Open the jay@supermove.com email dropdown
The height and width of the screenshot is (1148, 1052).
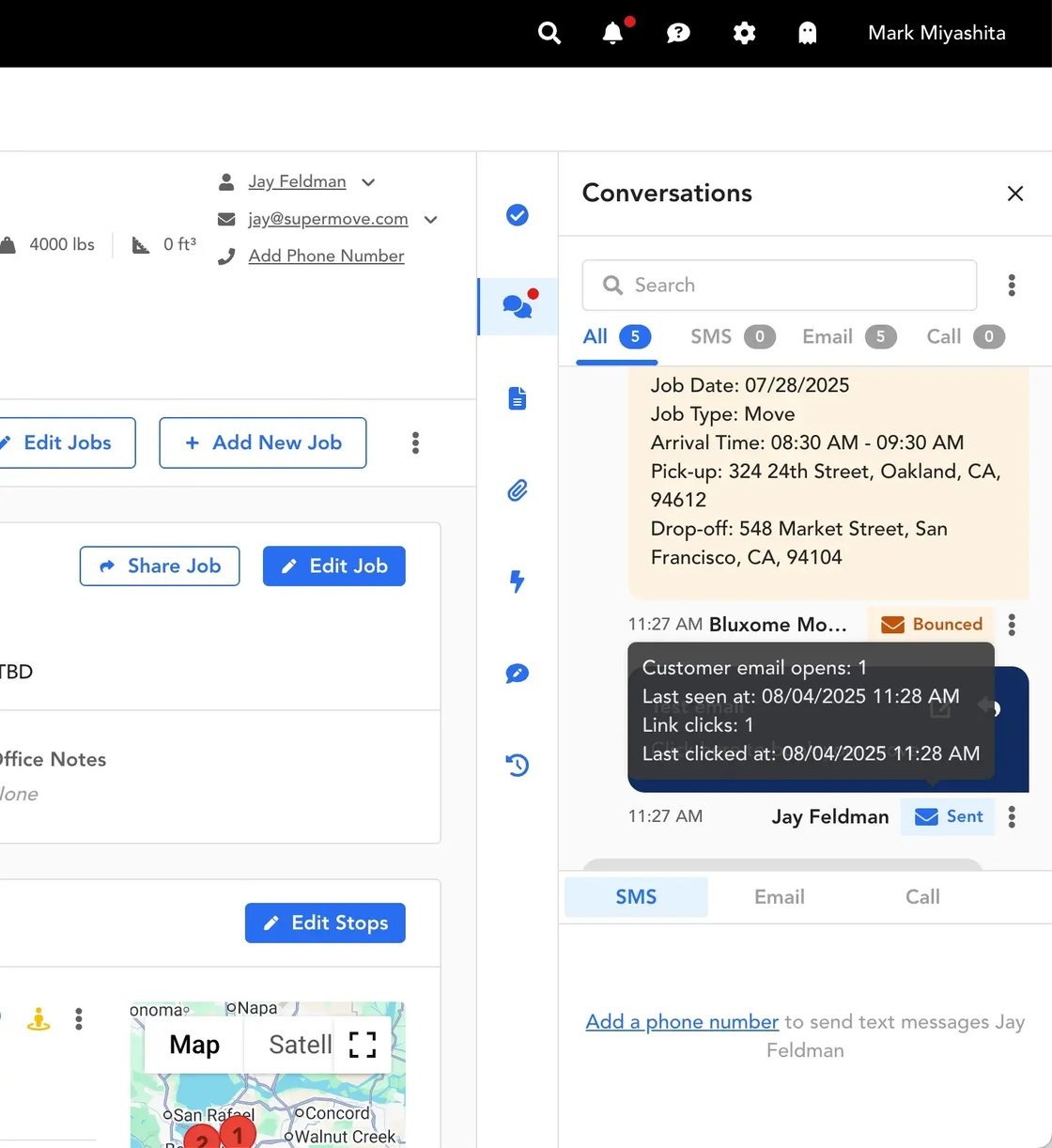point(430,219)
